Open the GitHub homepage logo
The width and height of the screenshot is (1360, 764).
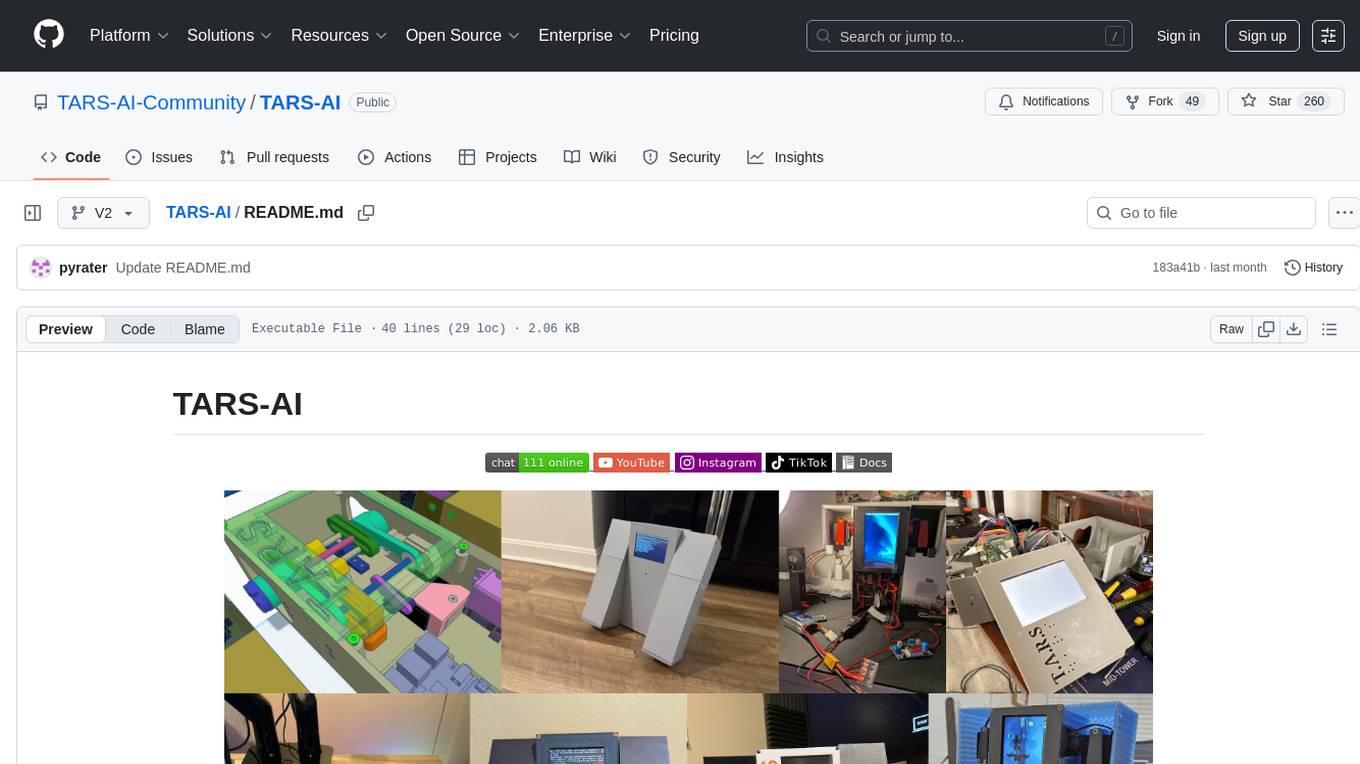tap(49, 35)
